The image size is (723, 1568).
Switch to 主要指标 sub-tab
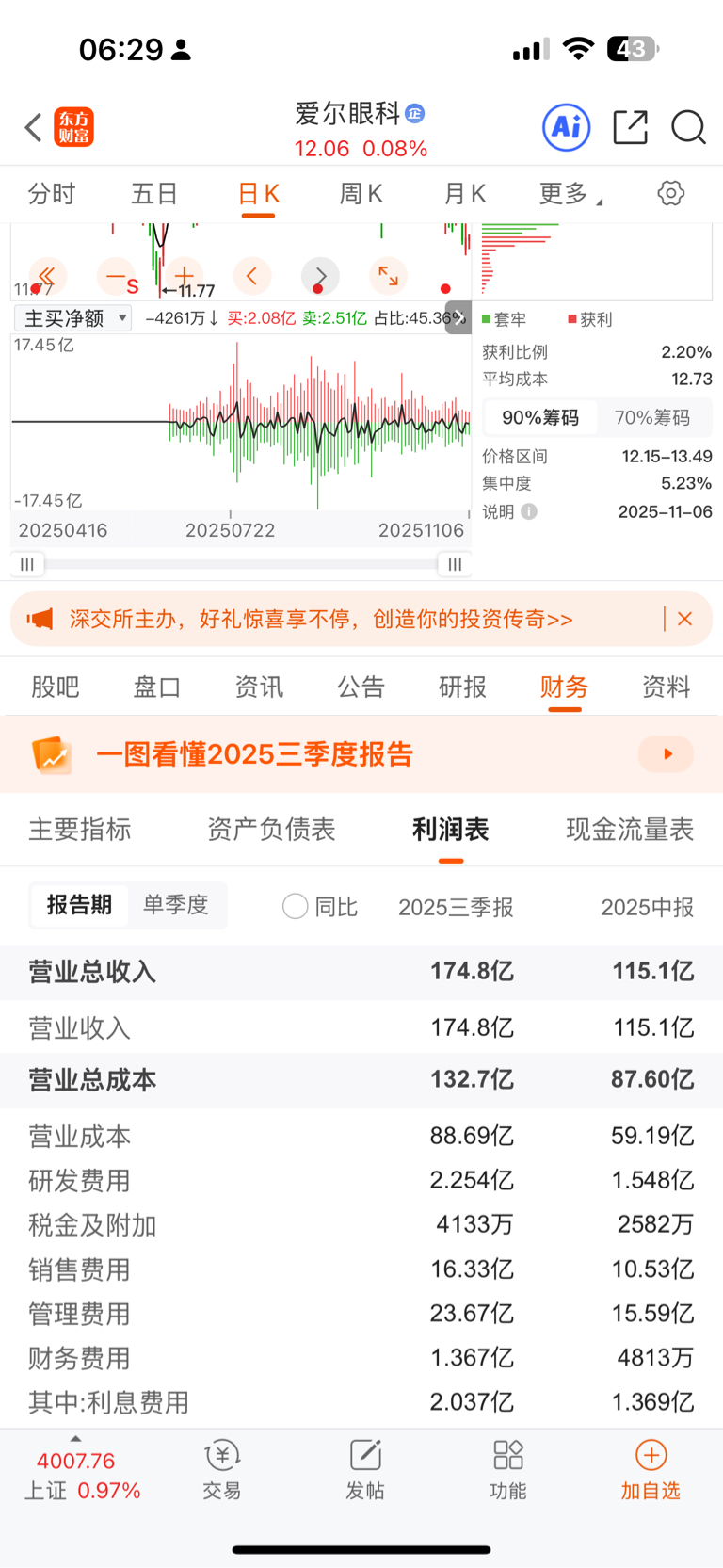[x=80, y=830]
